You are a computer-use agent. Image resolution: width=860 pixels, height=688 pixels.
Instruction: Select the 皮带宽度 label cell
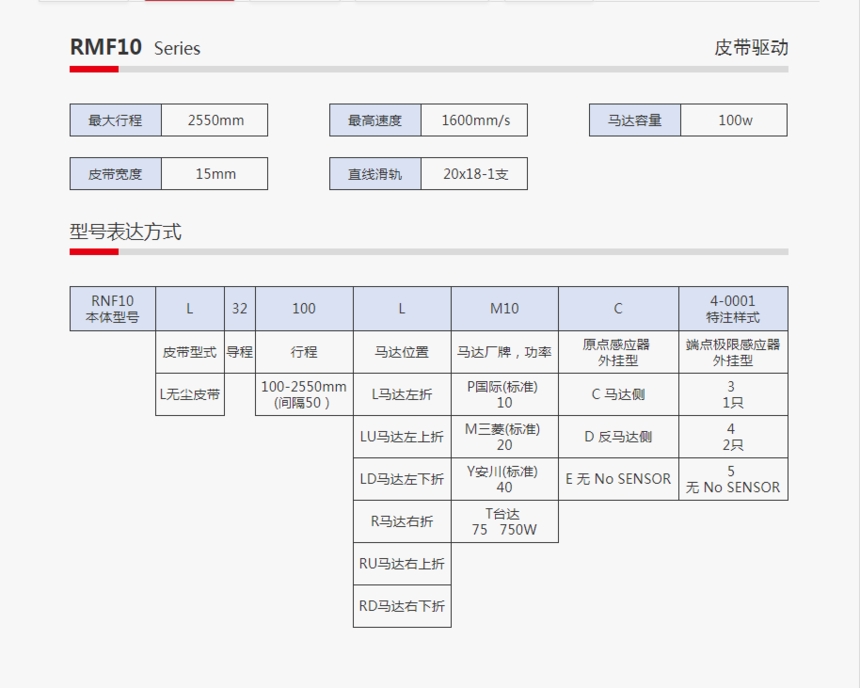click(x=115, y=174)
